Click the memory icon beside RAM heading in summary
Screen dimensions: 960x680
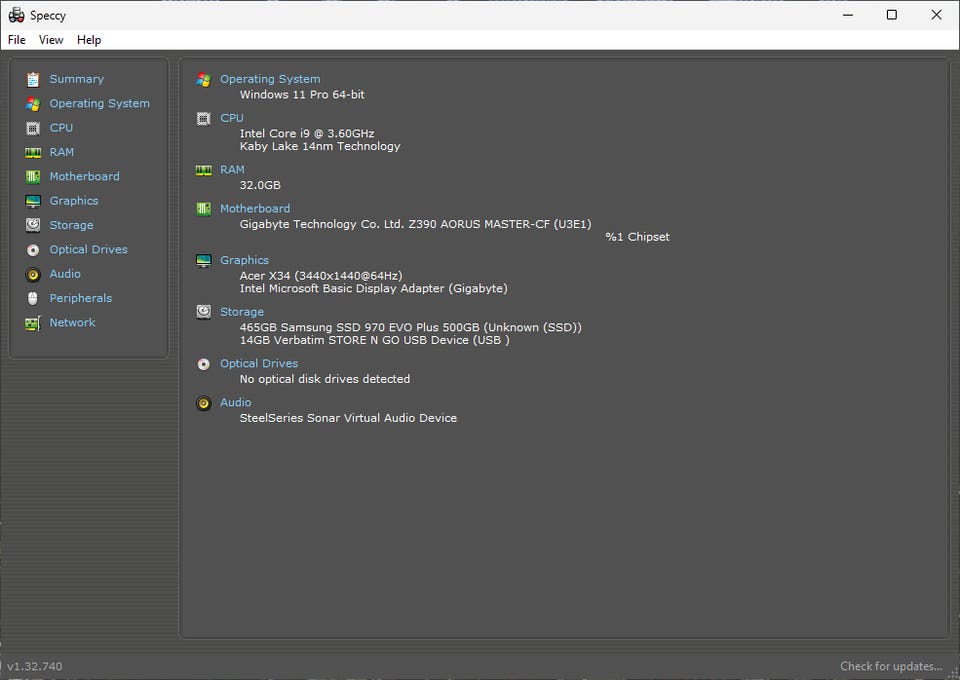click(204, 170)
